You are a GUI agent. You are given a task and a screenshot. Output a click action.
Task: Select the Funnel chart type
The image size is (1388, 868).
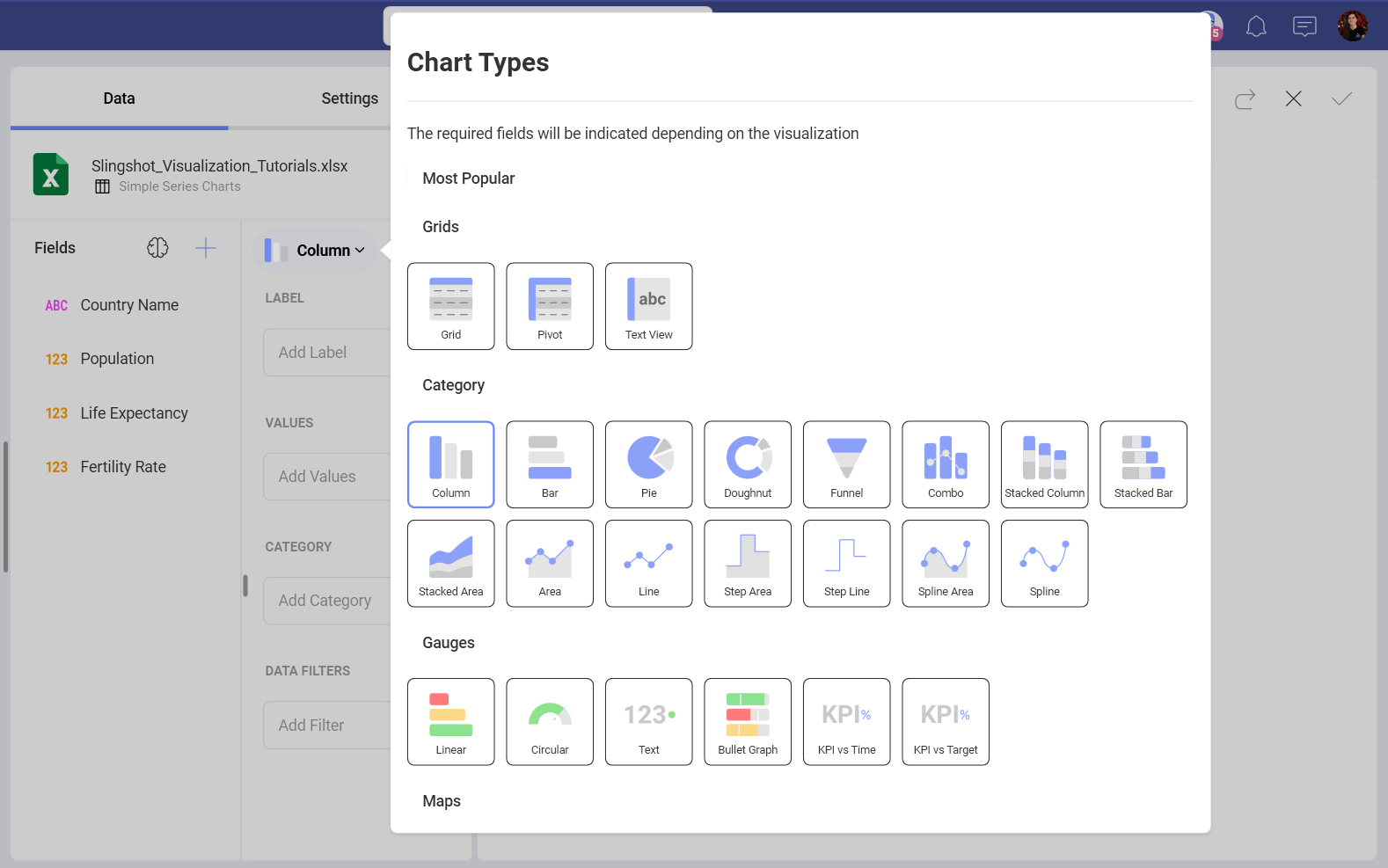click(847, 464)
